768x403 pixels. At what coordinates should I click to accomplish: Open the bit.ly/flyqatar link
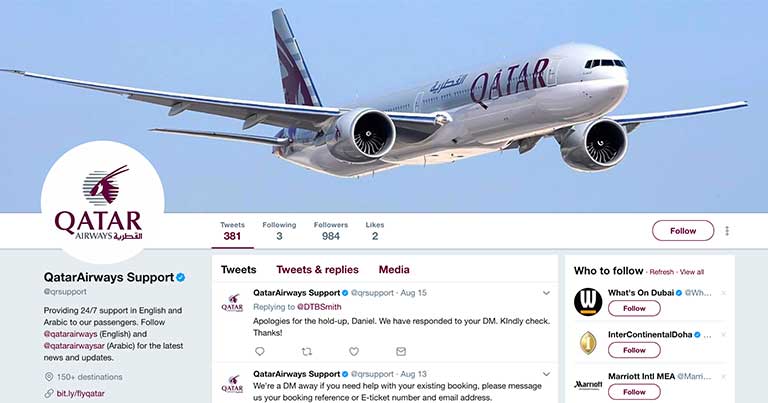80,393
